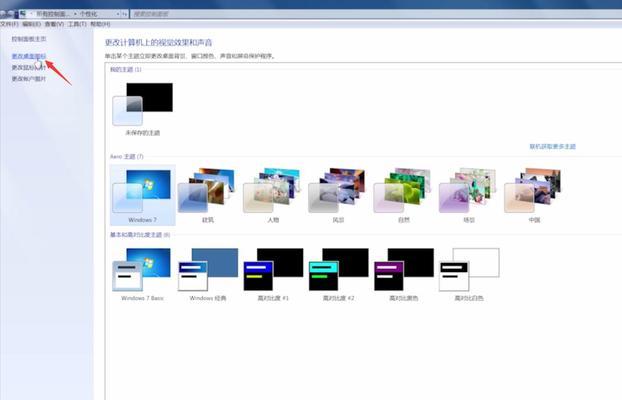Select the Windows 7 Aero theme
Screen dimensions: 622x400
pyautogui.click(x=142, y=195)
